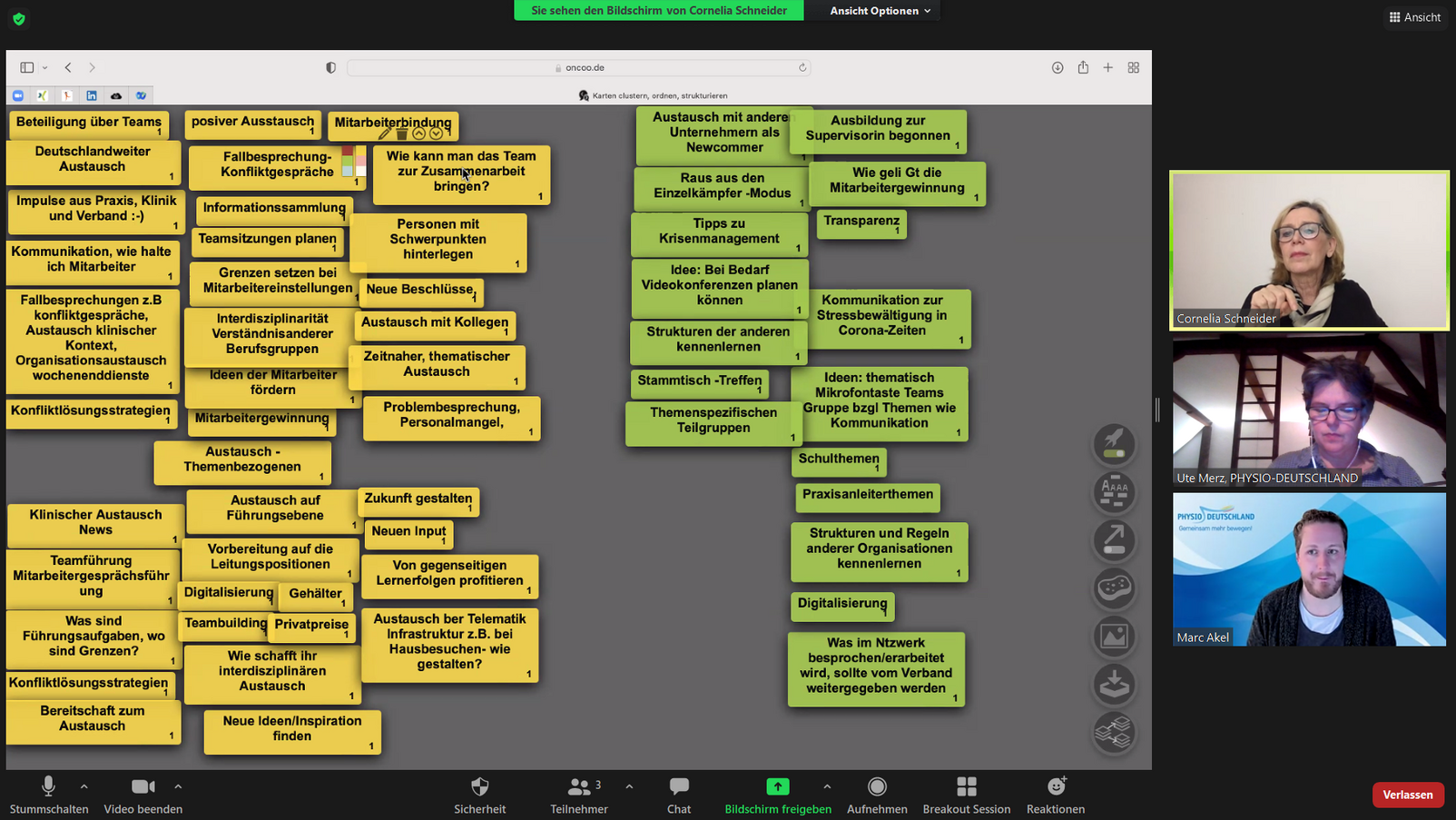
Task: Open the arrow next to Bildschirm freigeben
Action: coord(827,786)
